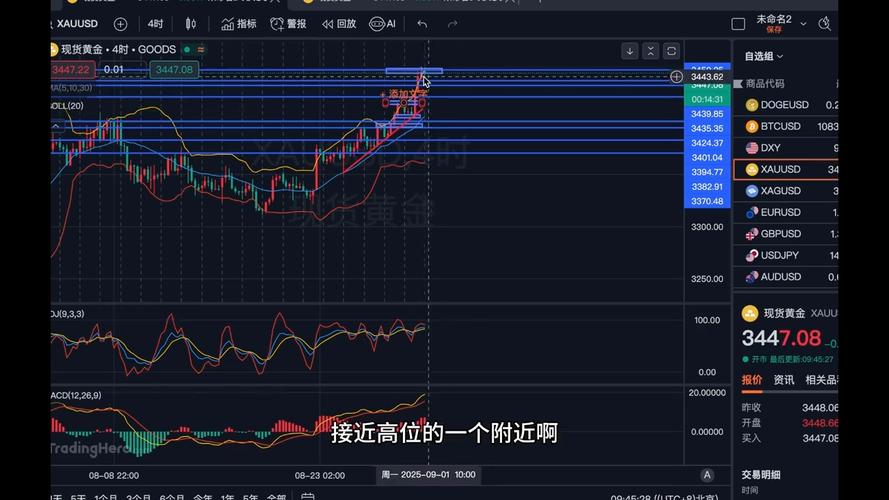
Task: Click the large 3447.08 quote price
Action: [x=781, y=338]
